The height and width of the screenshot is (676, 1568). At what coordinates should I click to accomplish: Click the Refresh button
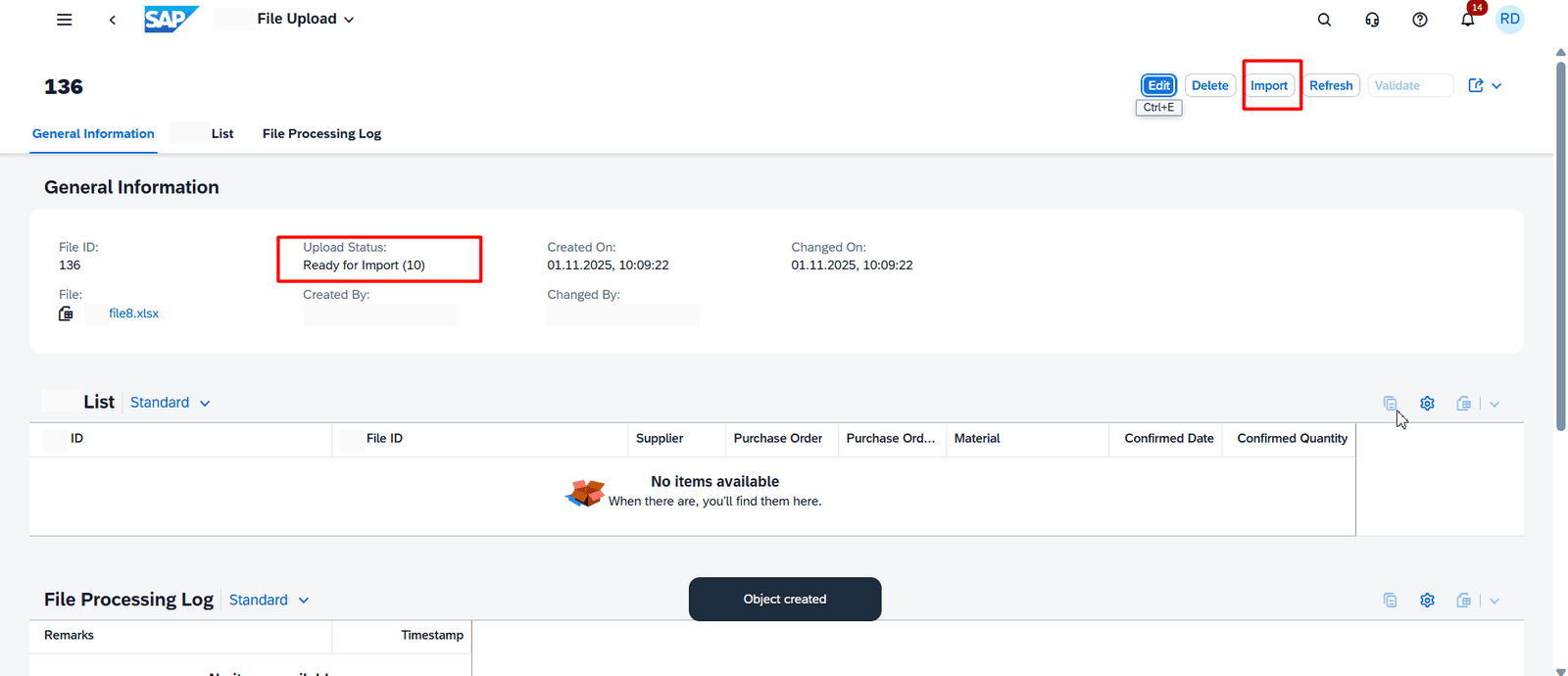1331,86
